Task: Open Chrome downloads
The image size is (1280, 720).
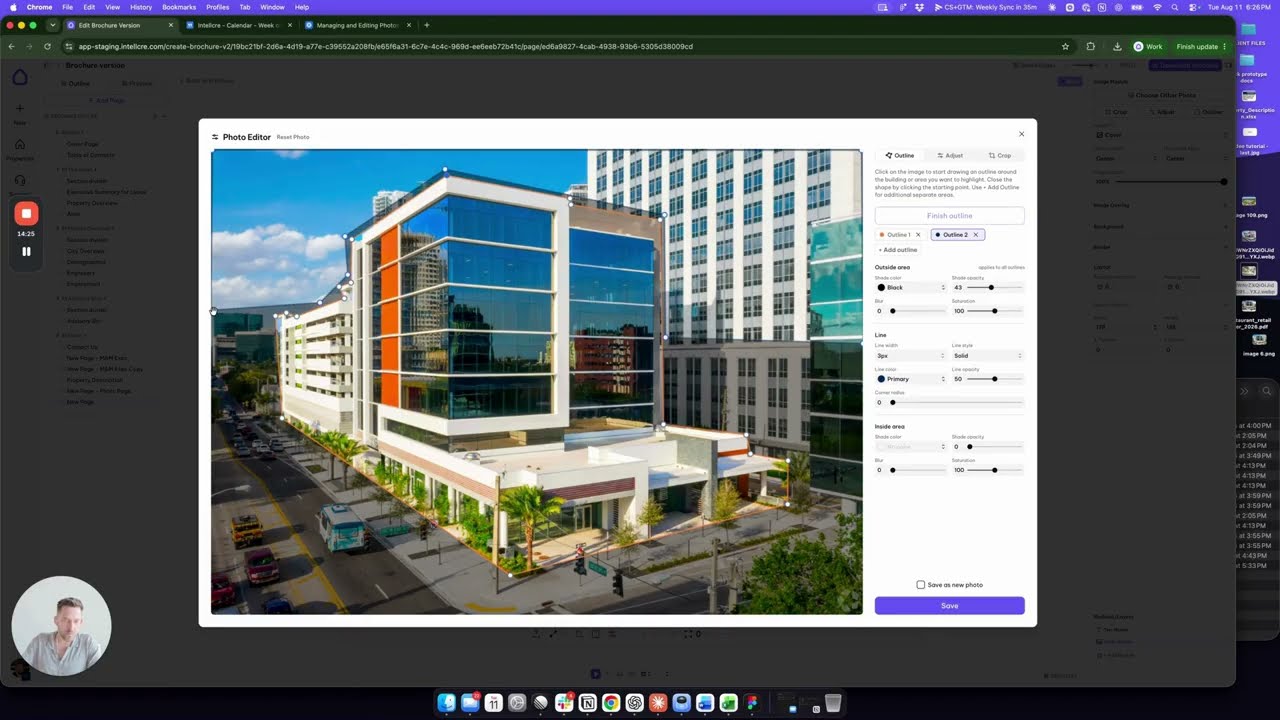Action: point(1116,46)
